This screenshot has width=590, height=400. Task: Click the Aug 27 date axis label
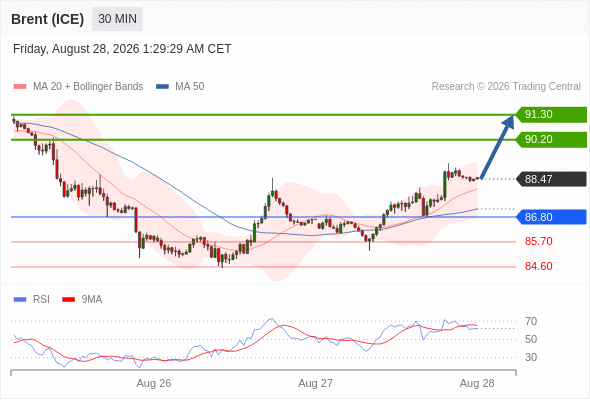(x=315, y=383)
